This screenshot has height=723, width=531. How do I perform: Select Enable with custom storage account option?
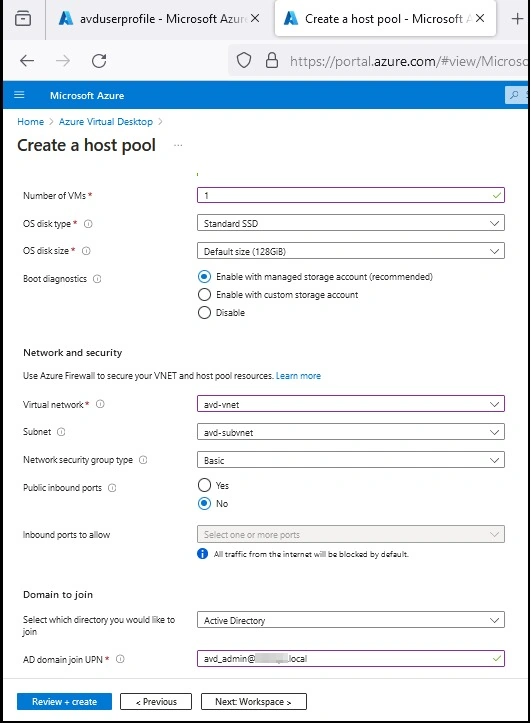[x=204, y=295]
